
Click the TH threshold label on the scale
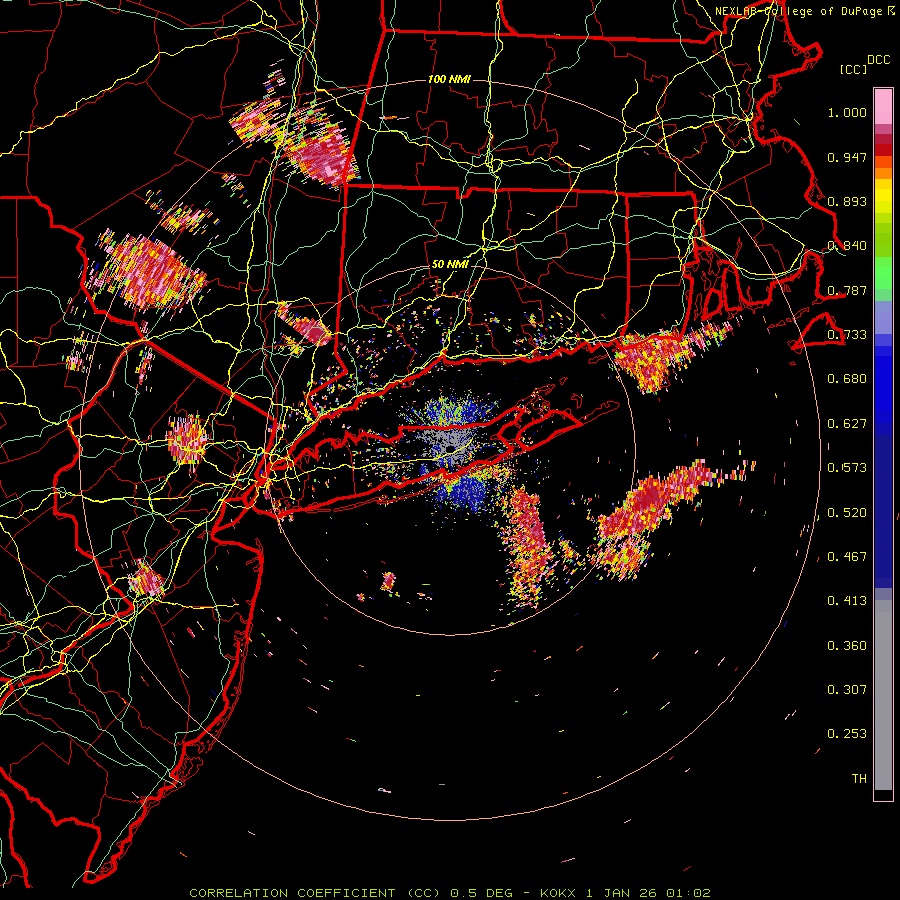[859, 779]
